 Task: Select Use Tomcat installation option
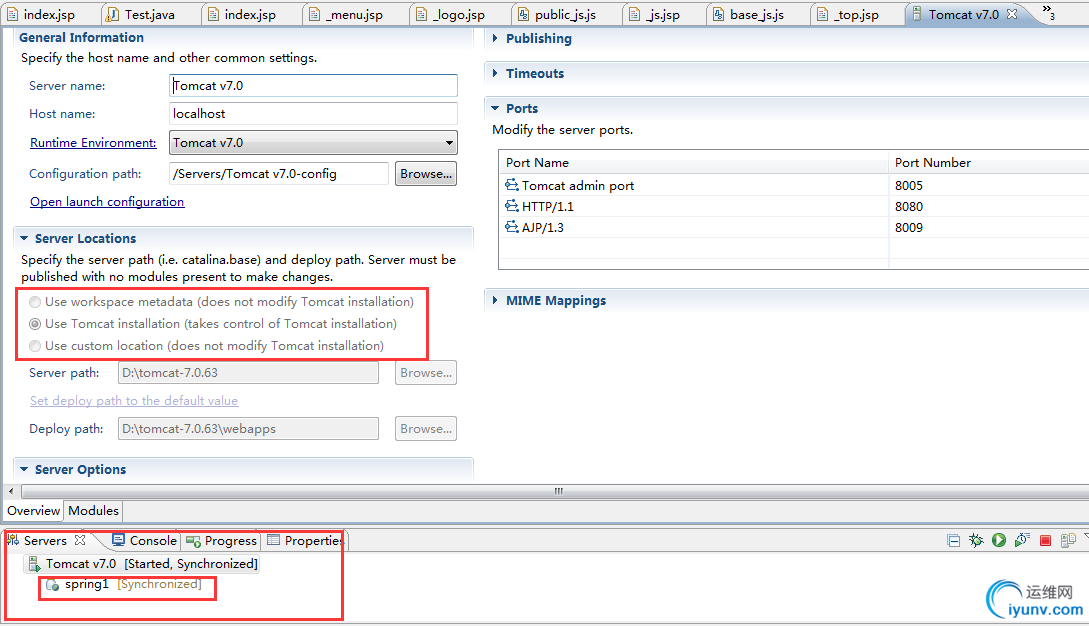click(x=35, y=324)
